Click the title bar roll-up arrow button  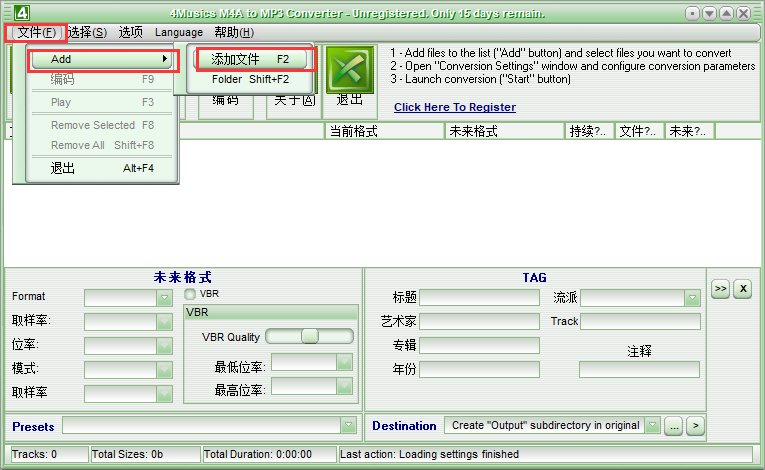tap(726, 13)
